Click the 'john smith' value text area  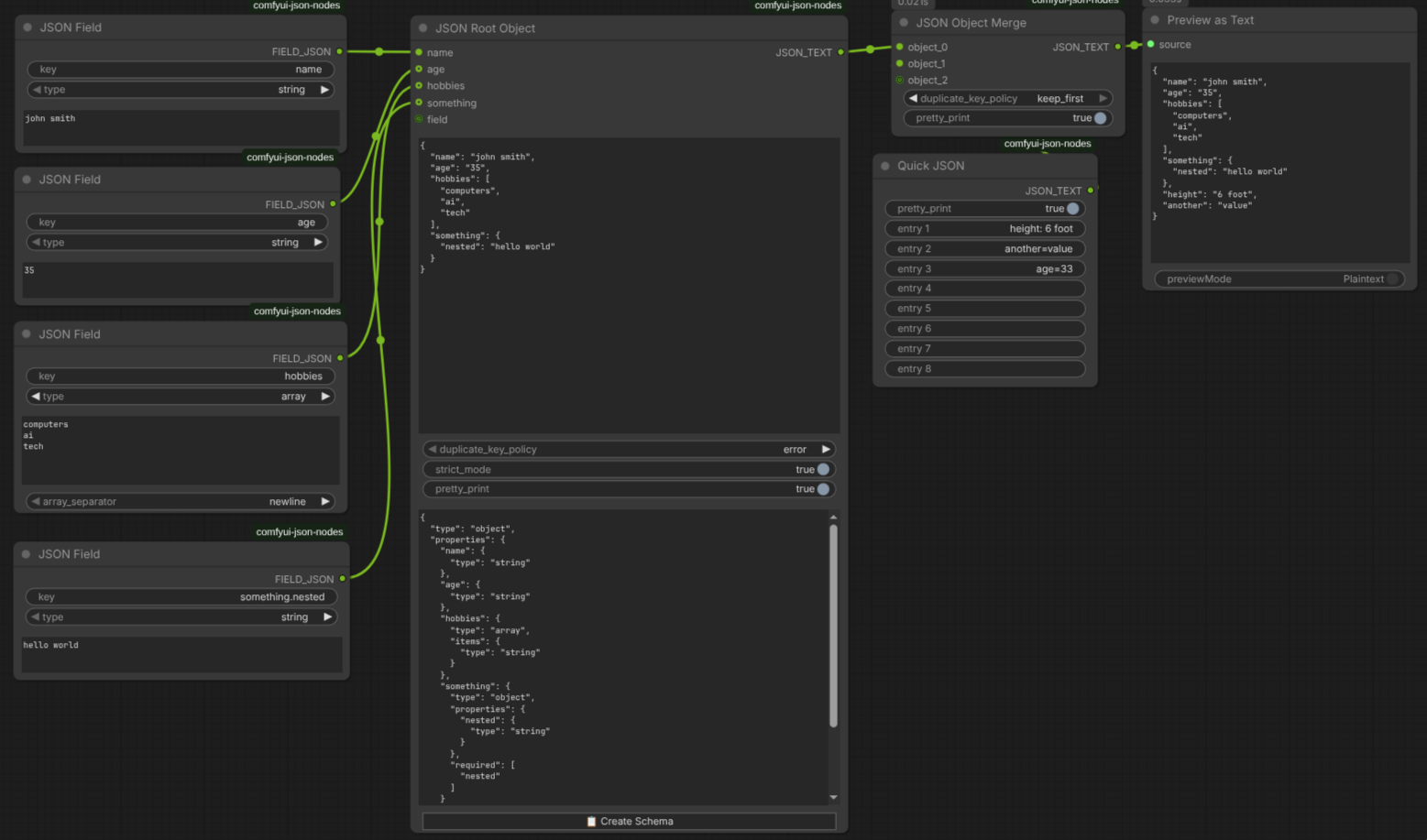click(x=181, y=128)
